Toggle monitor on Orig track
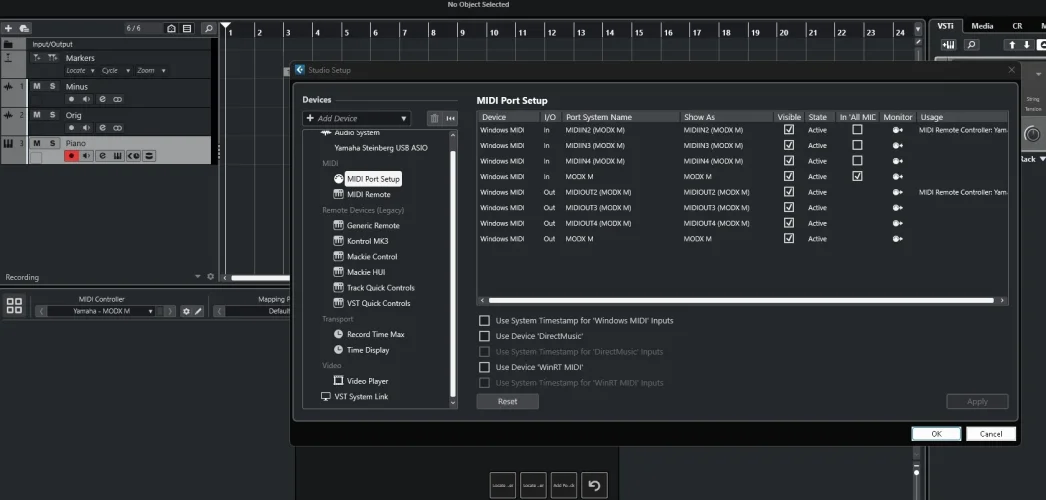The image size is (1046, 500). [x=87, y=127]
